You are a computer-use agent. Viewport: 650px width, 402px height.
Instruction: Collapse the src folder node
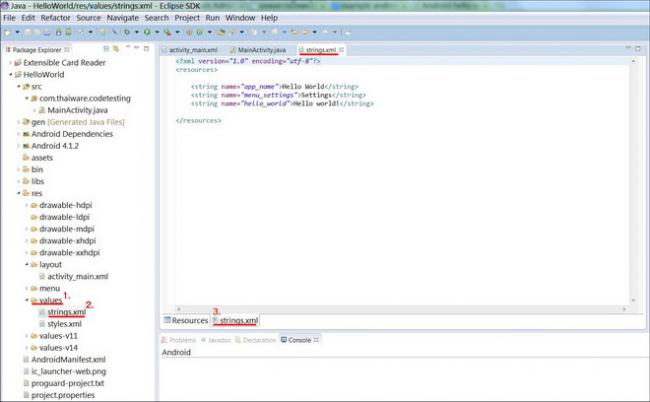pyautogui.click(x=19, y=87)
